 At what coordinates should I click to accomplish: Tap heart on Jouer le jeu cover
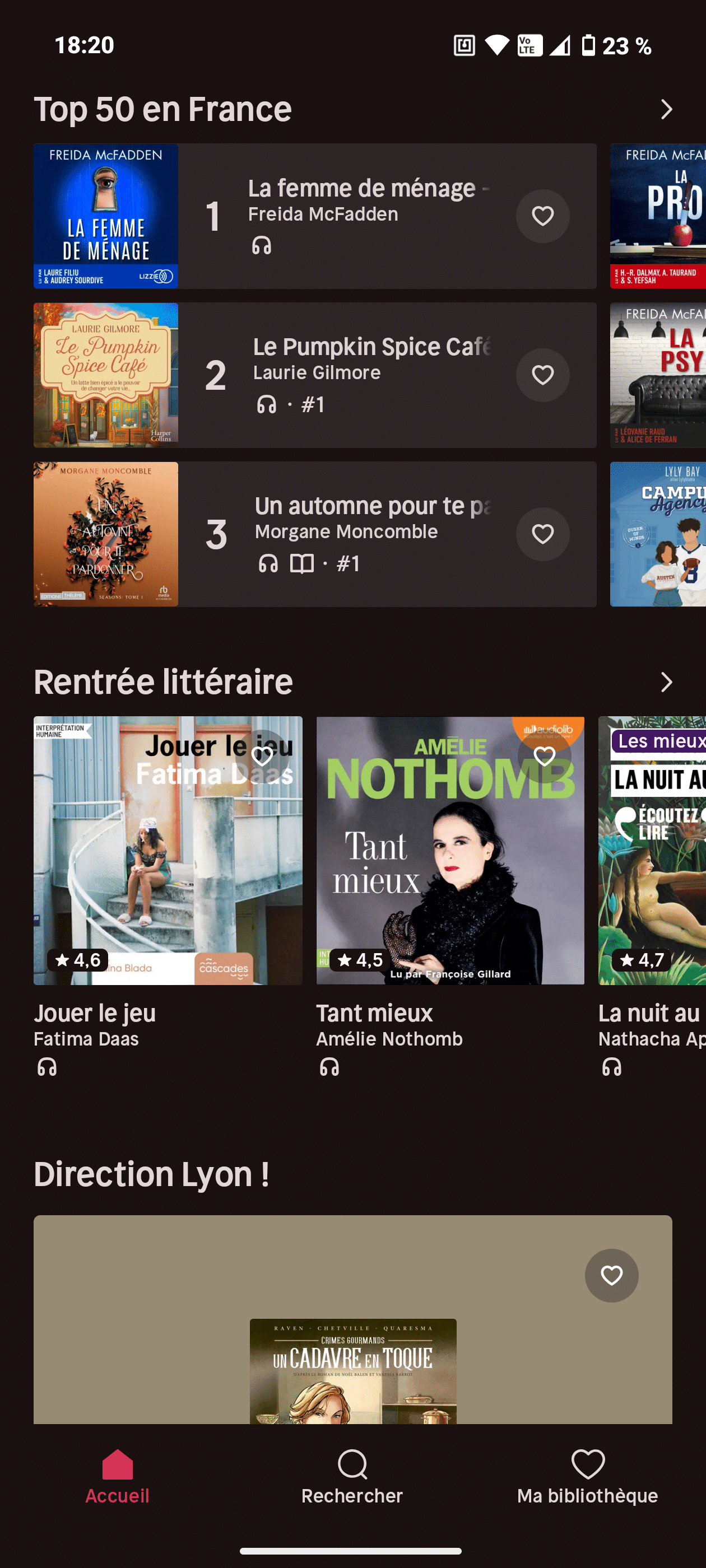pyautogui.click(x=262, y=756)
